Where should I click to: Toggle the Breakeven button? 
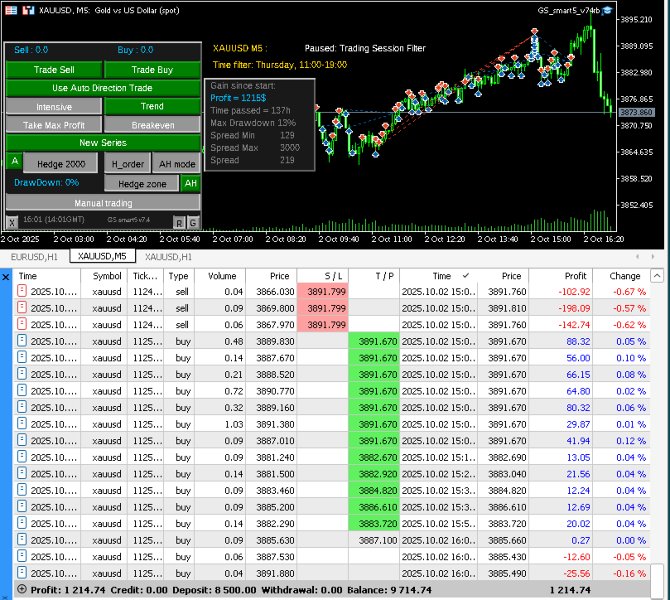[152, 125]
